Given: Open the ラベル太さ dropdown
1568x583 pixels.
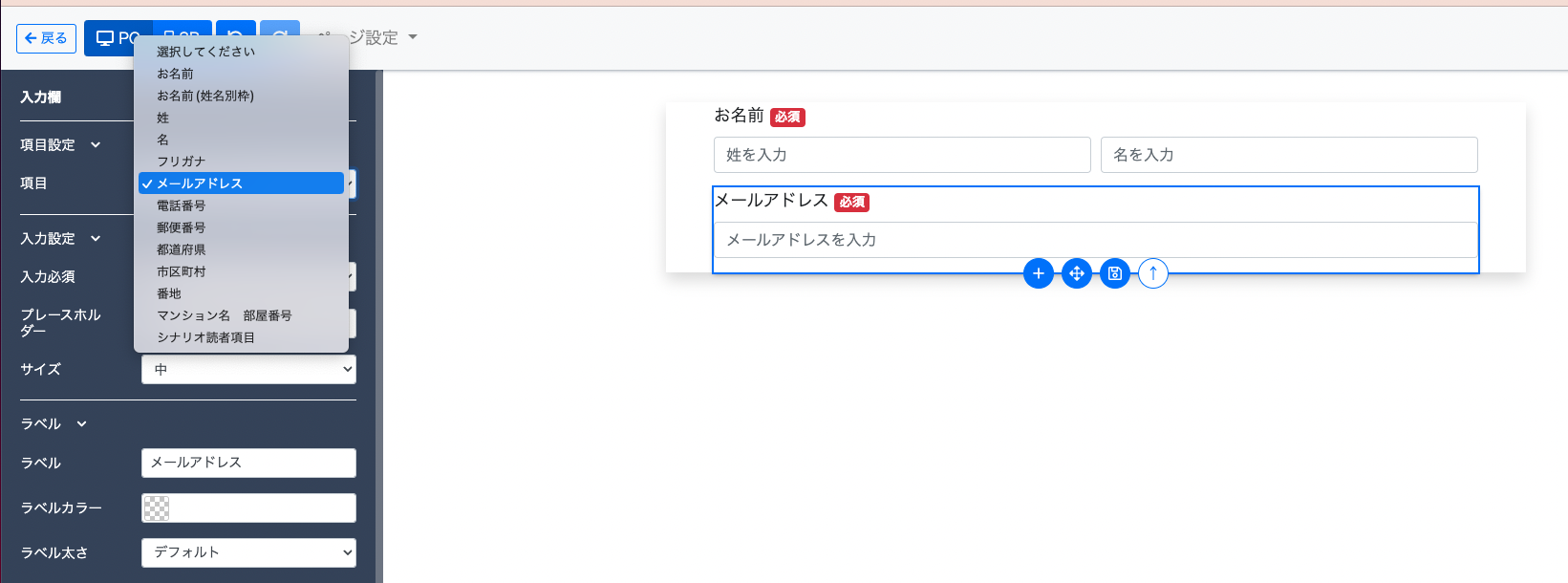Looking at the screenshot, I should tap(248, 552).
